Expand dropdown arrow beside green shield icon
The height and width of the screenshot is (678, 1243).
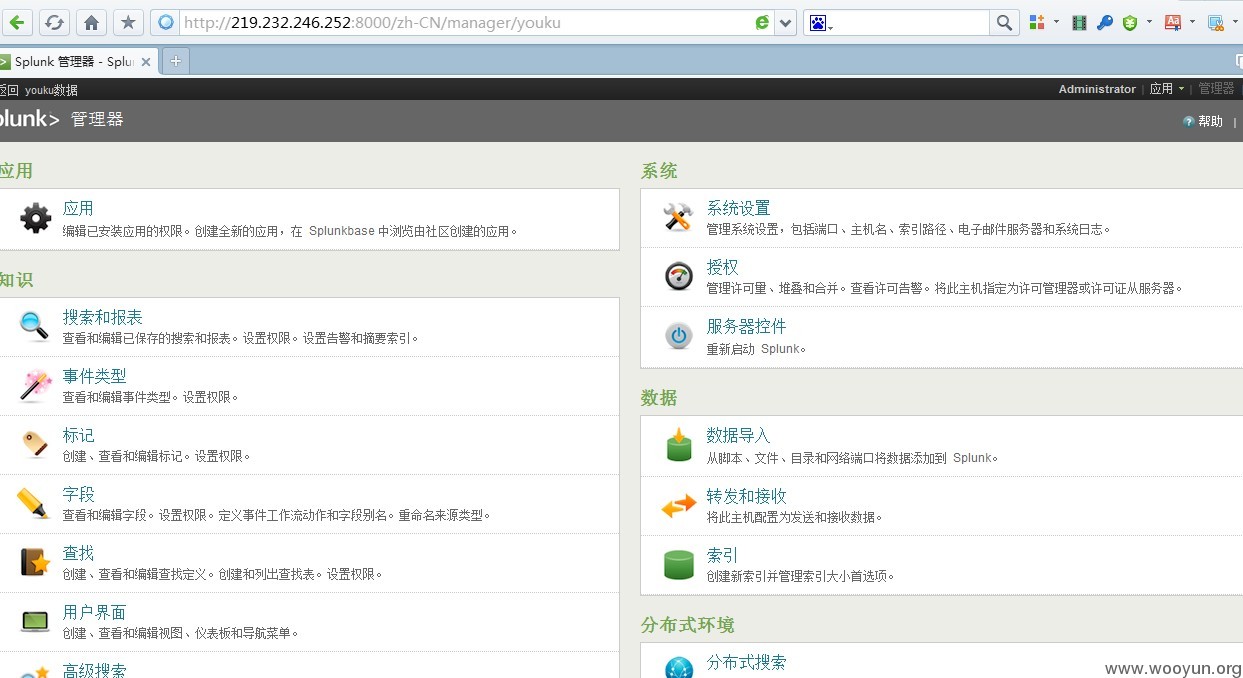click(x=1149, y=21)
